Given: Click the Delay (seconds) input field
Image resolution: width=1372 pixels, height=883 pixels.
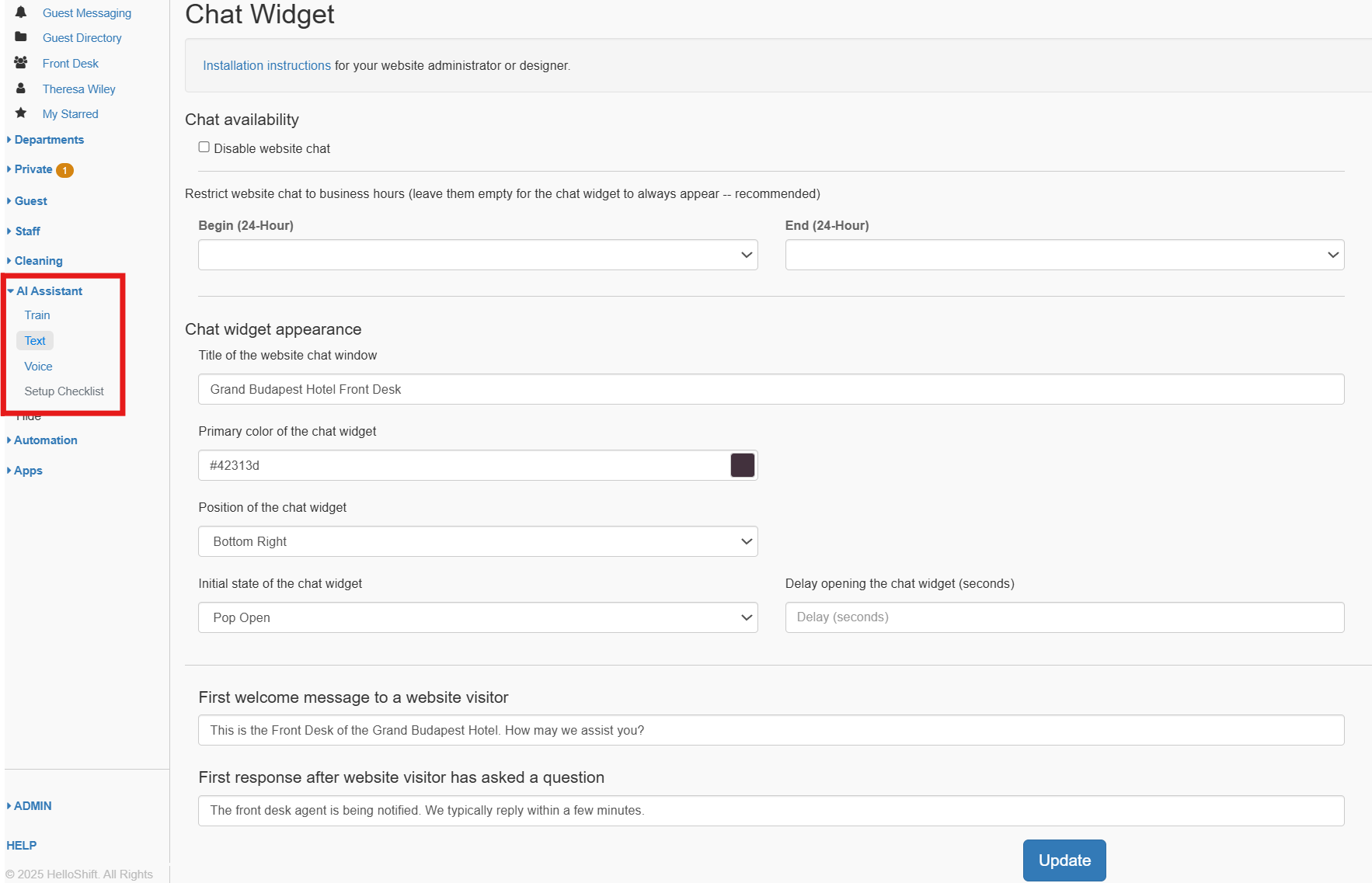Looking at the screenshot, I should [x=1064, y=617].
